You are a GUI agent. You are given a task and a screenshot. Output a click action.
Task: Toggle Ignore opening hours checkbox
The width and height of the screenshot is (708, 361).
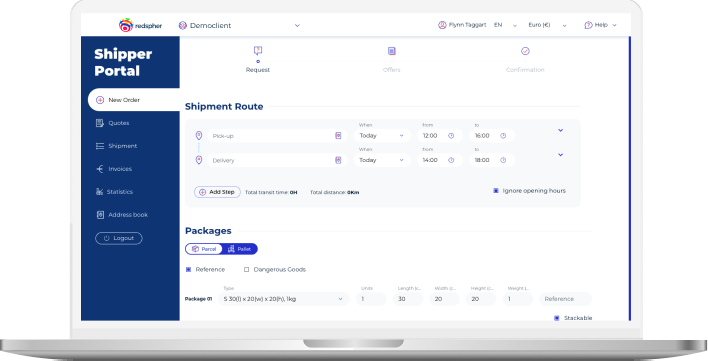click(x=496, y=191)
